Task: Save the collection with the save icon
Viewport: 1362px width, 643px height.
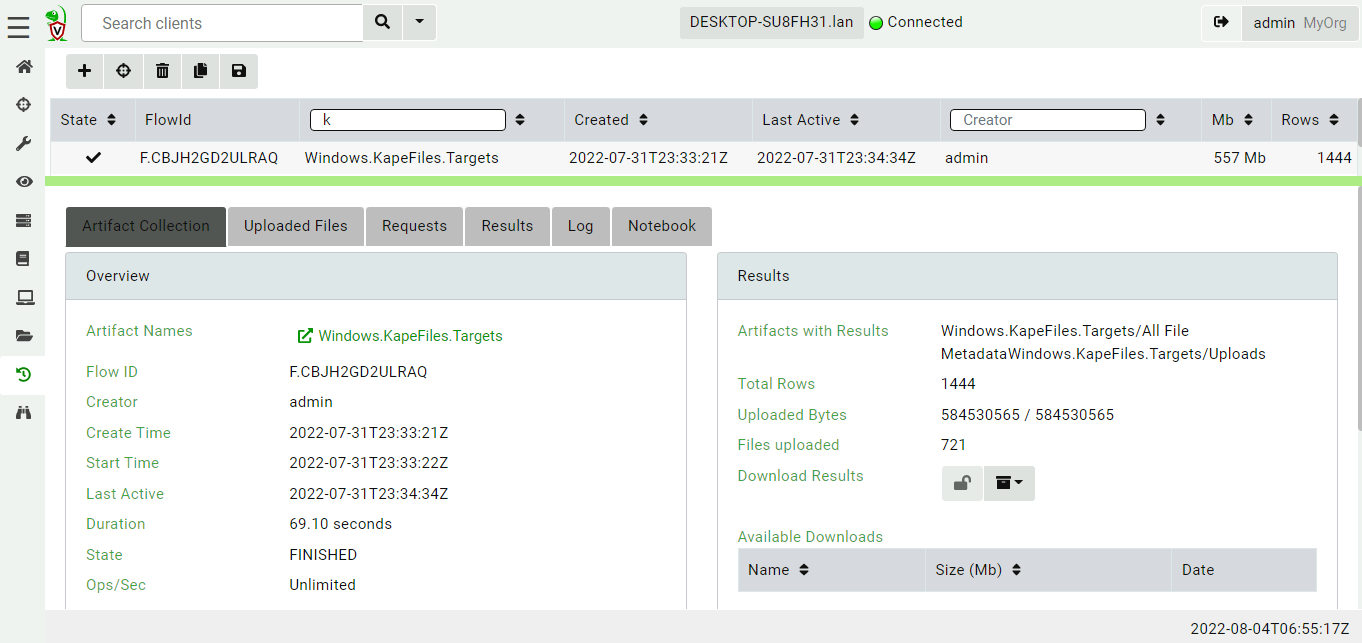Action: tap(238, 71)
